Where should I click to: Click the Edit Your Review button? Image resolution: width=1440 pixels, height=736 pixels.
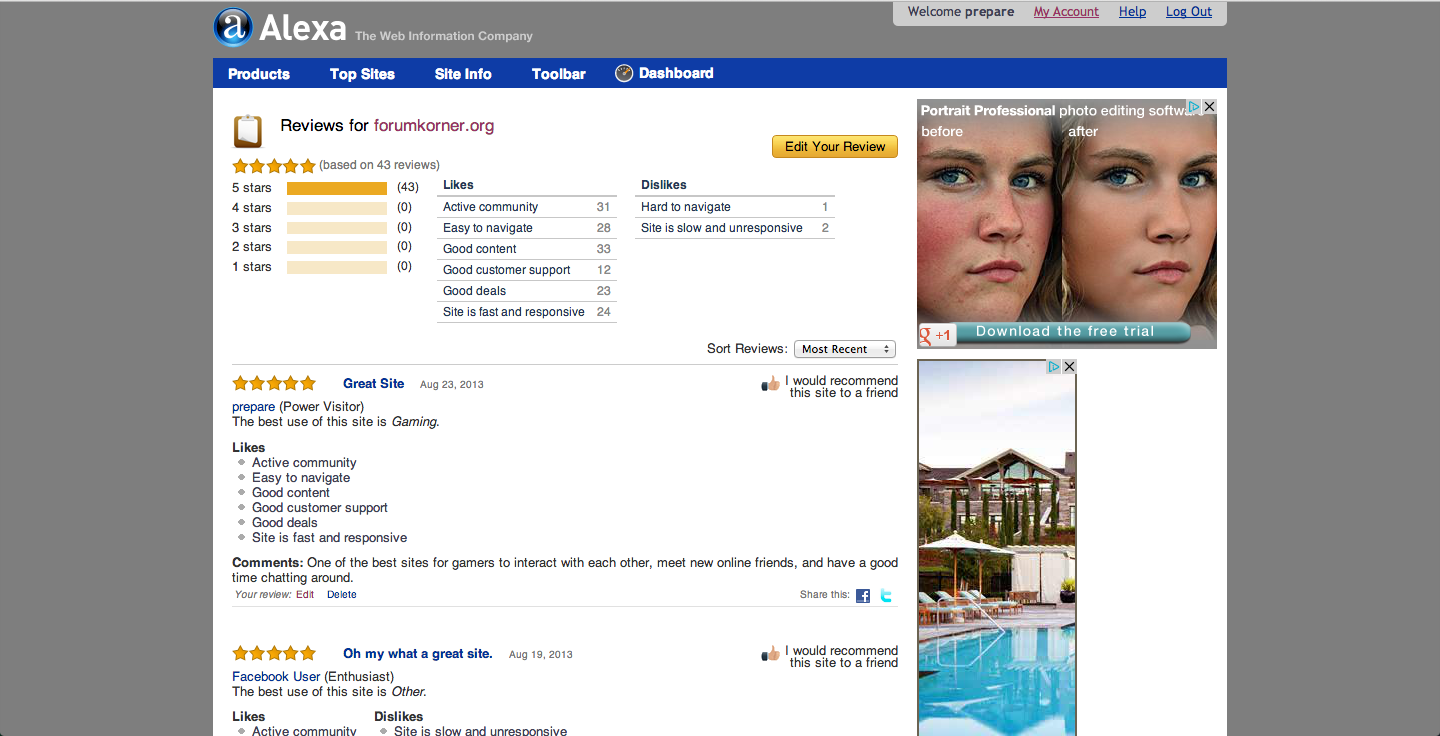(835, 147)
